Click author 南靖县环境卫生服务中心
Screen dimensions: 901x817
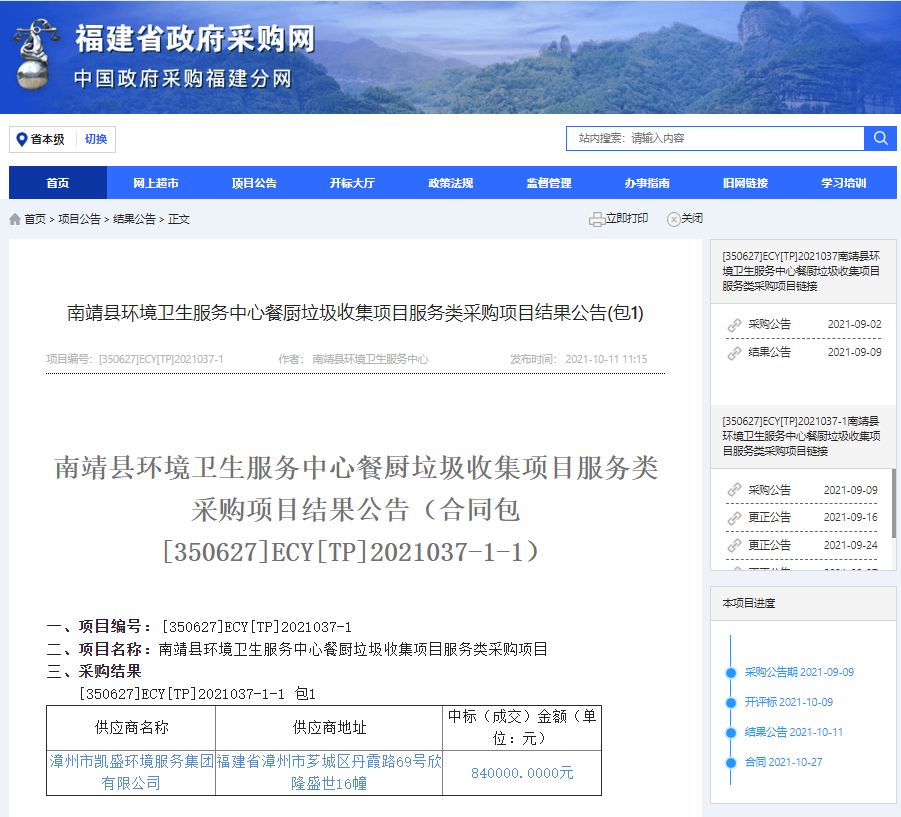tap(371, 359)
